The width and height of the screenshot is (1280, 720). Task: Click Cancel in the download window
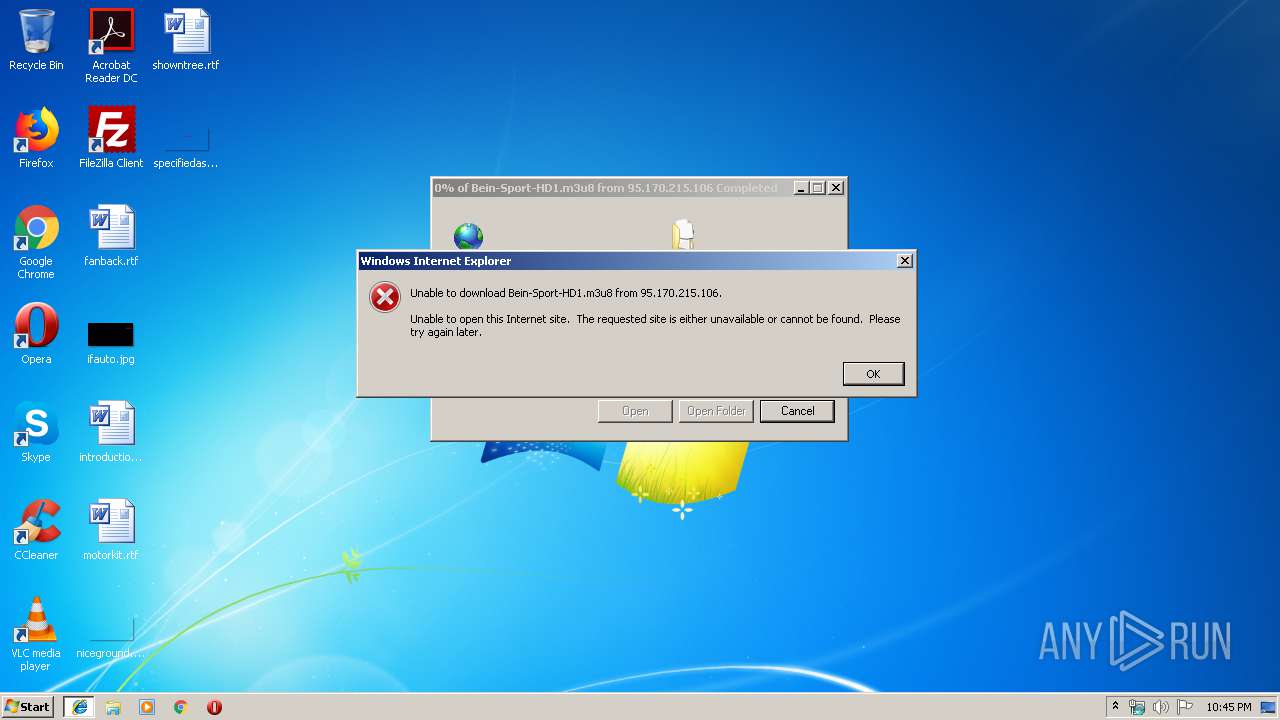(797, 411)
